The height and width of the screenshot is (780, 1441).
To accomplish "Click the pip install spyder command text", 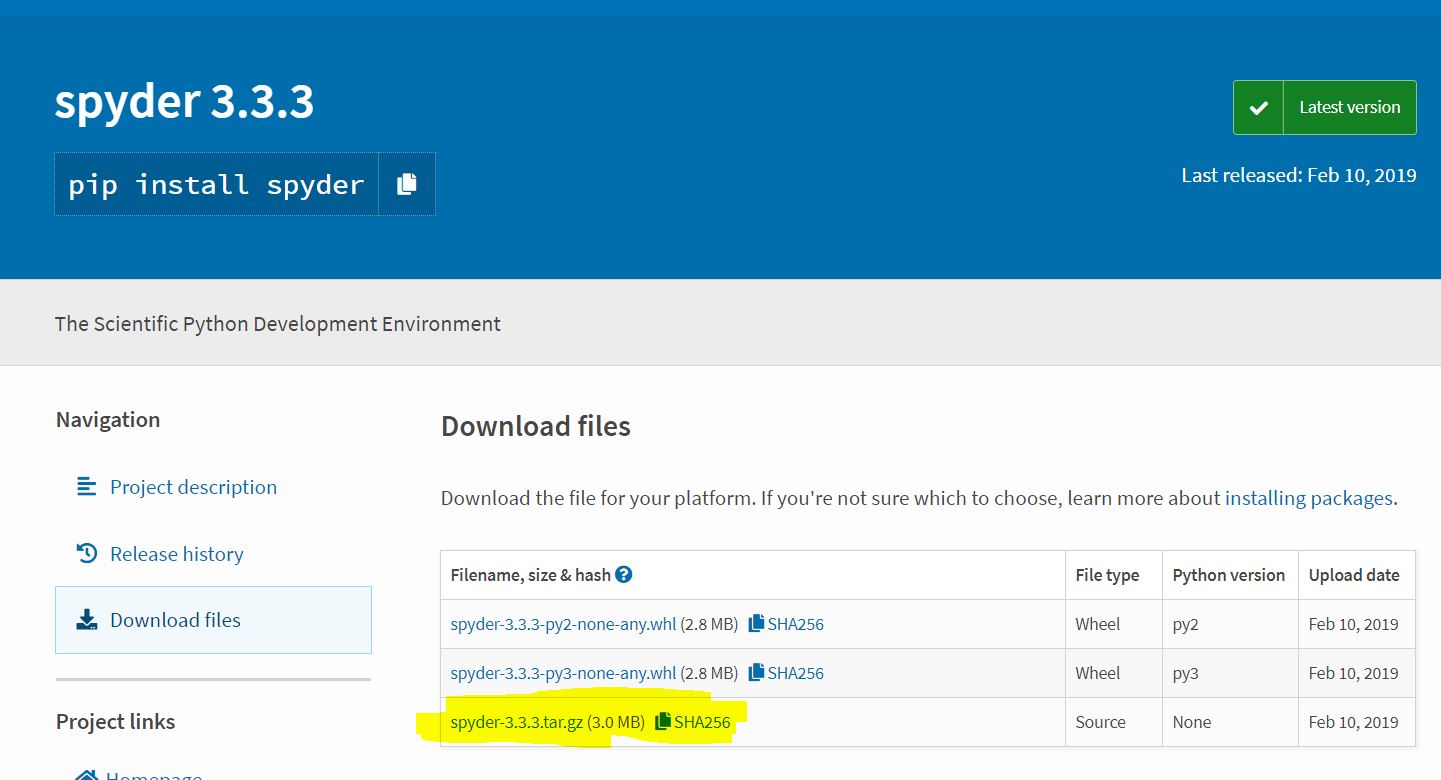I will [216, 185].
